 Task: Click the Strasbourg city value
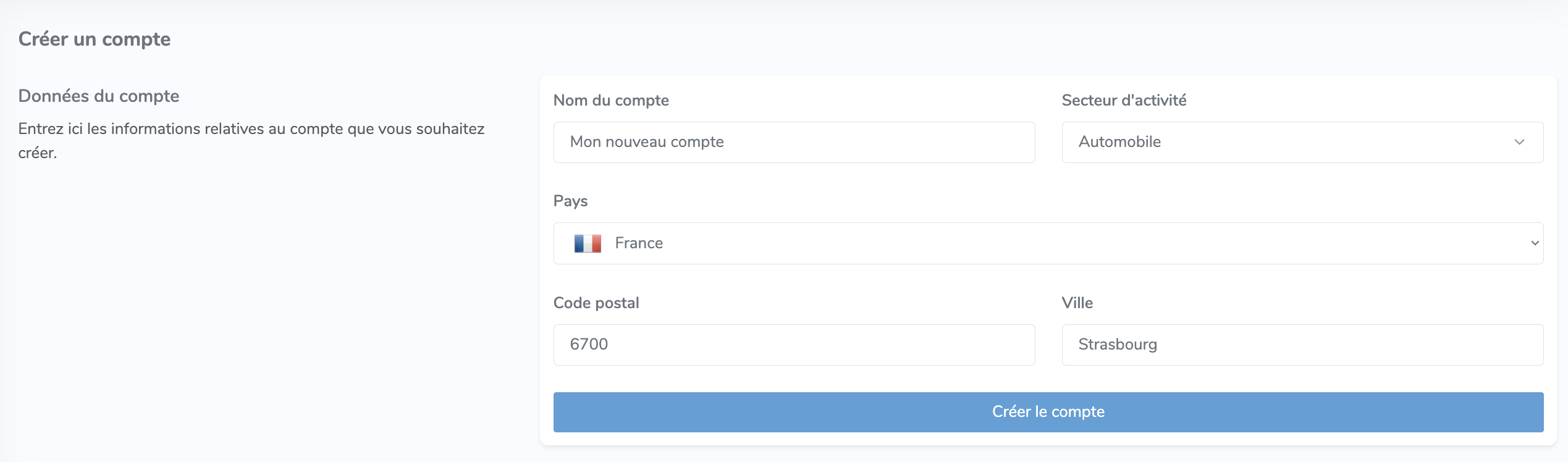click(1118, 345)
